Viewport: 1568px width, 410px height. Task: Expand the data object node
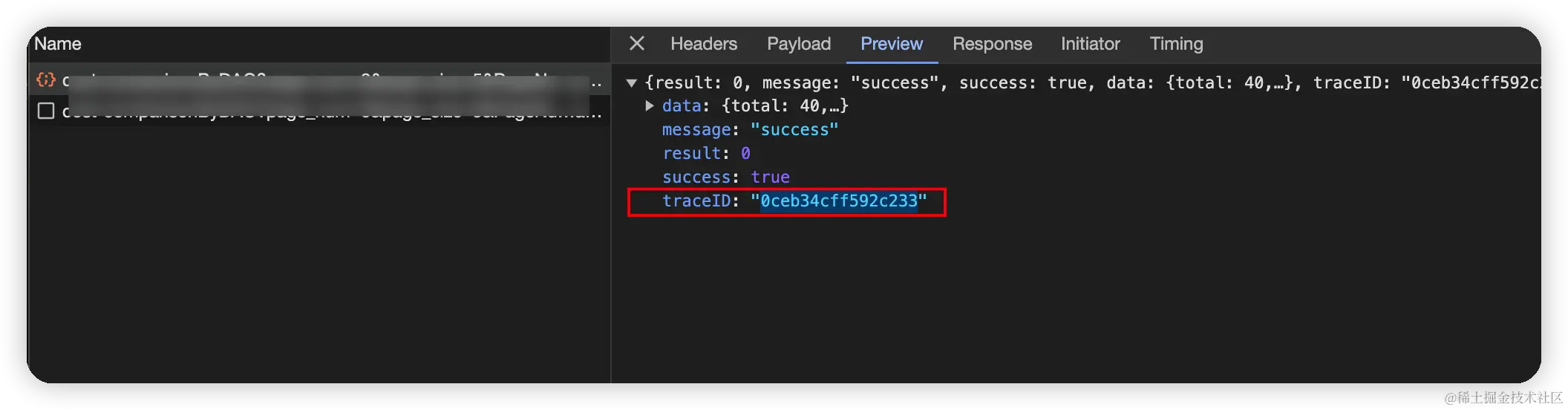pyautogui.click(x=650, y=106)
